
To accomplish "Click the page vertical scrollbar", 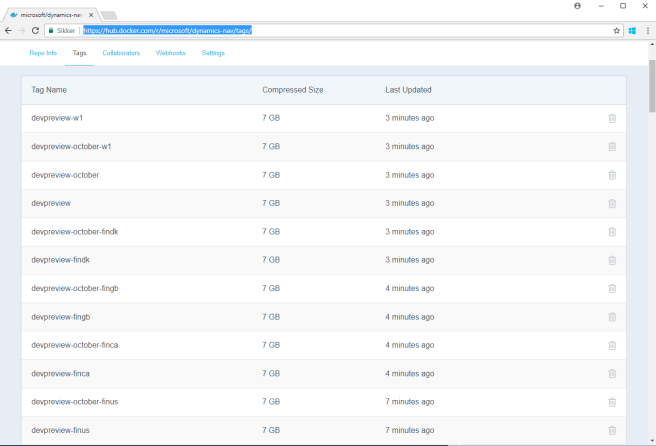I will click(x=651, y=250).
